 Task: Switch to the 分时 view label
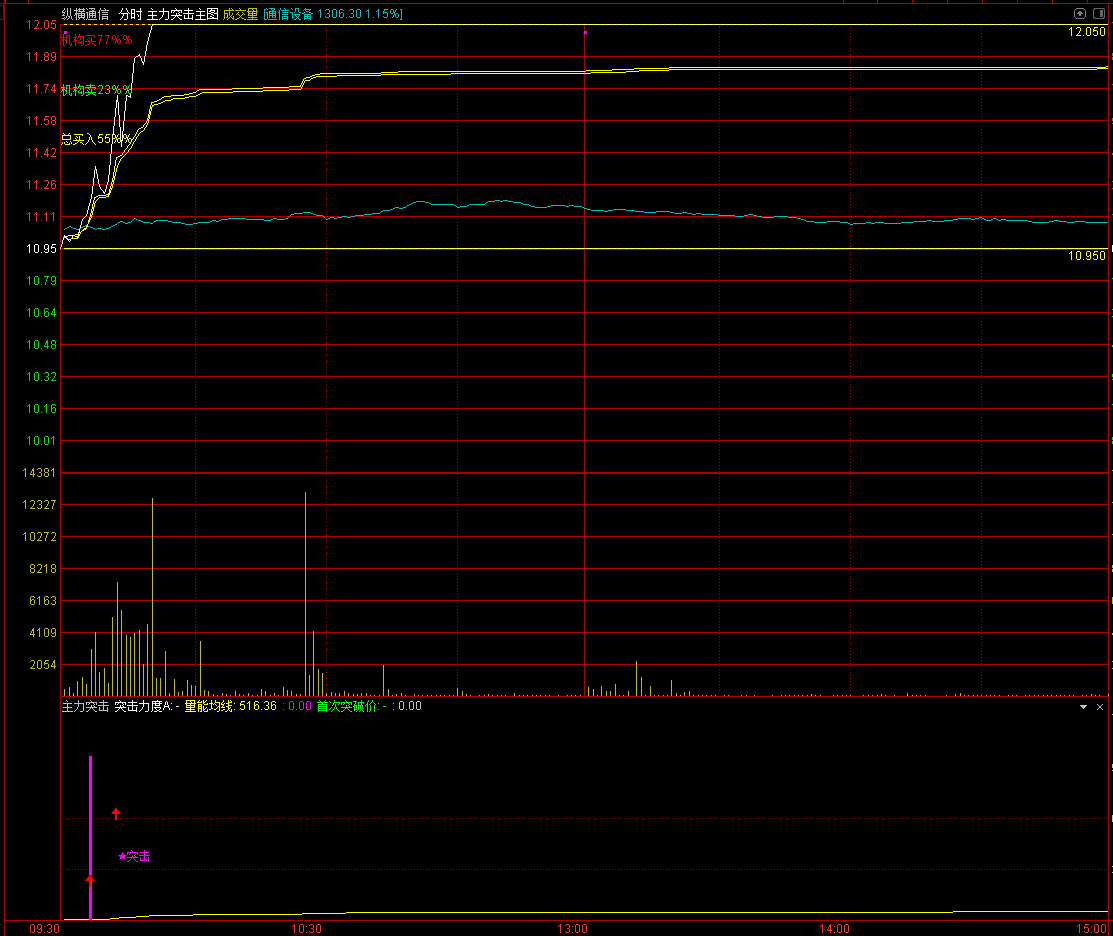(130, 15)
